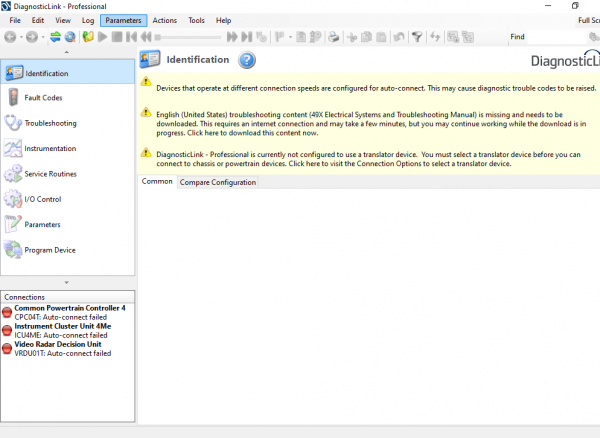Click the toolbar icon right of flag dropdown

coord(302,37)
